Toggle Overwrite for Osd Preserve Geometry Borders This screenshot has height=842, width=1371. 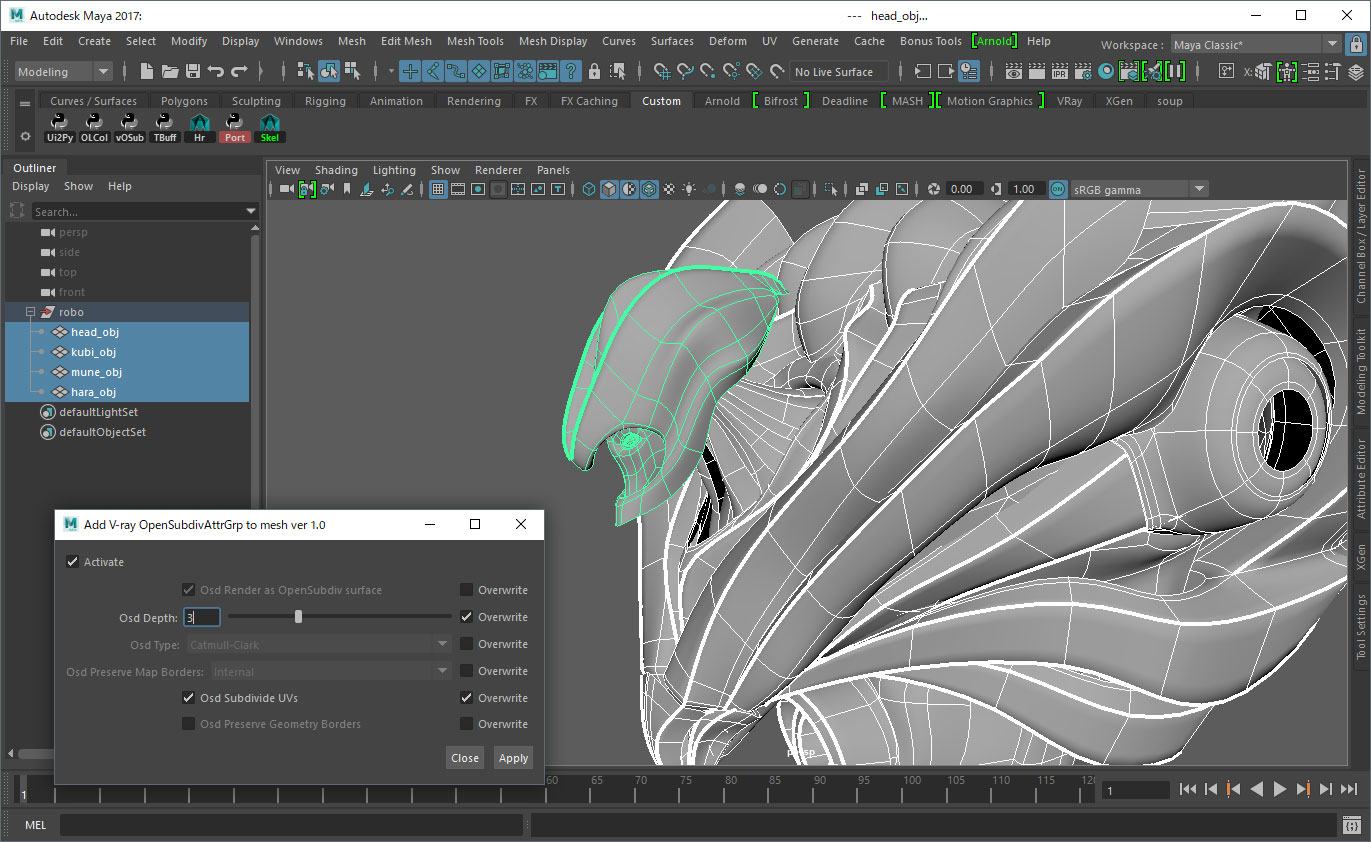467,724
